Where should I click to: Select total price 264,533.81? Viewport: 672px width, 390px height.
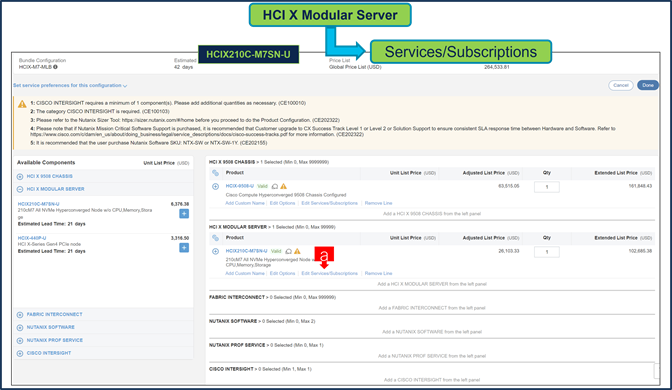497,67
